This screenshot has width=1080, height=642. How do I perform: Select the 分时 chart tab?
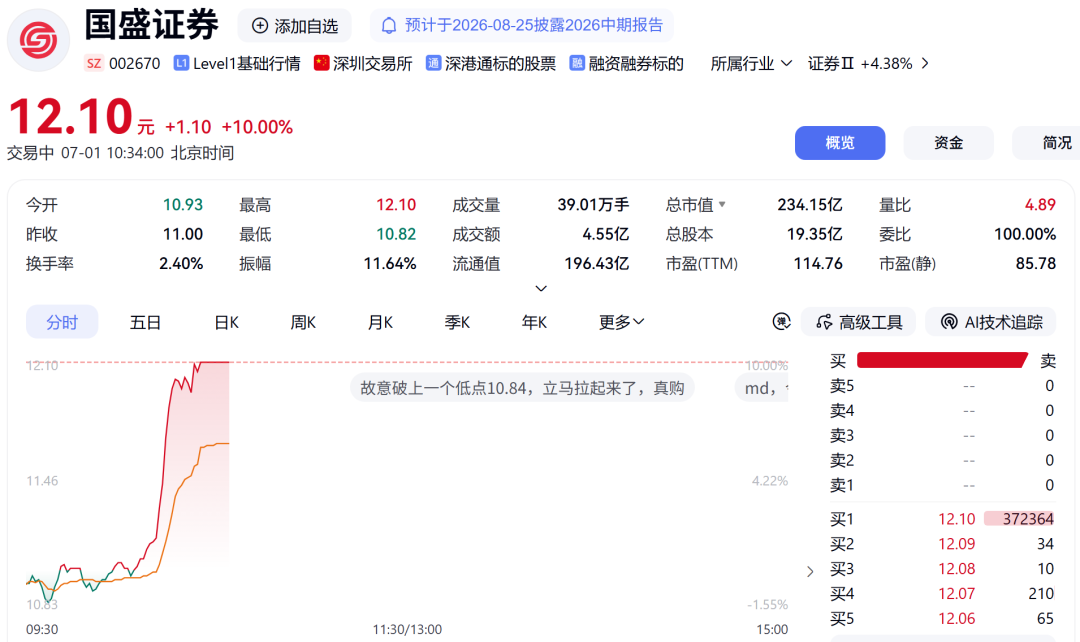pyautogui.click(x=62, y=322)
